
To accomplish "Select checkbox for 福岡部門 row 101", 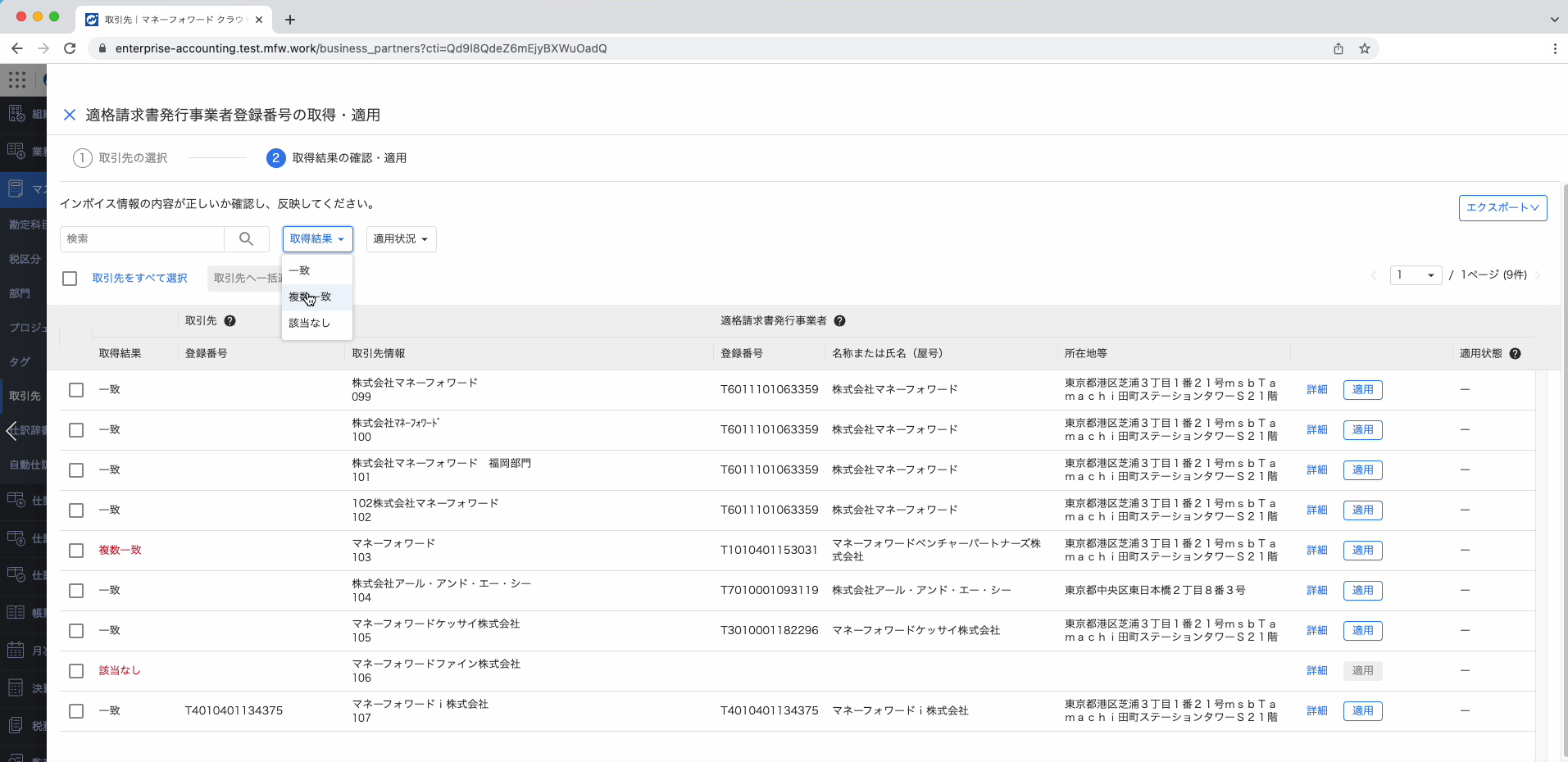I will [76, 470].
